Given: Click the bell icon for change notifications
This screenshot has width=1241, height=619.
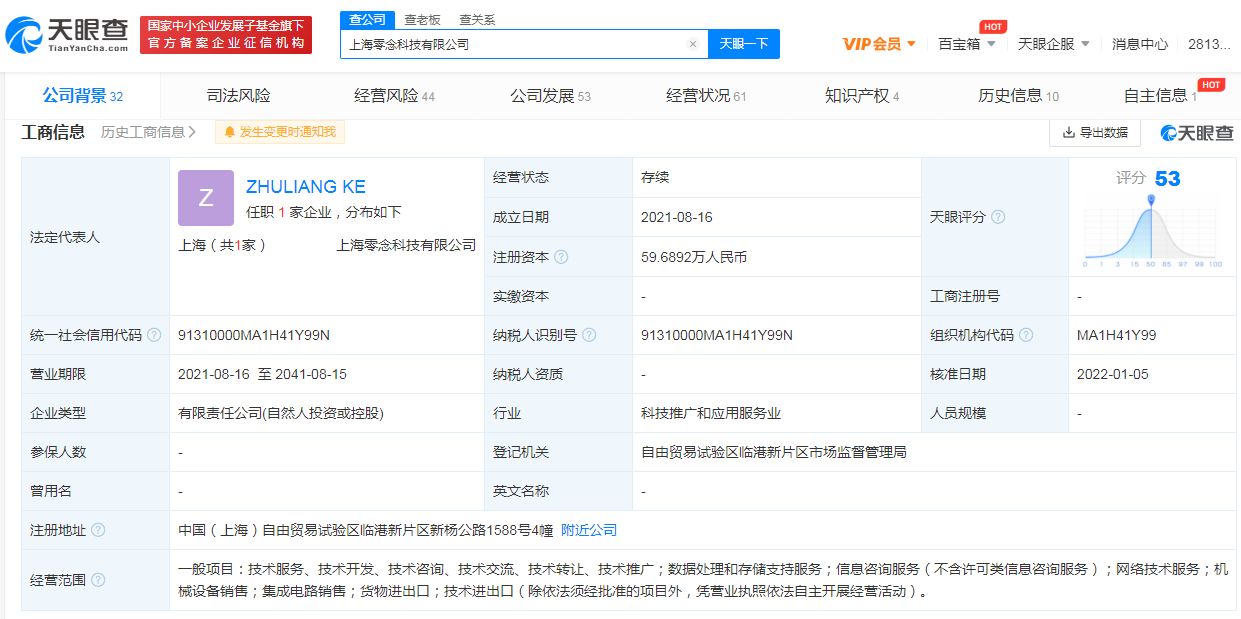Looking at the screenshot, I should click(x=230, y=132).
